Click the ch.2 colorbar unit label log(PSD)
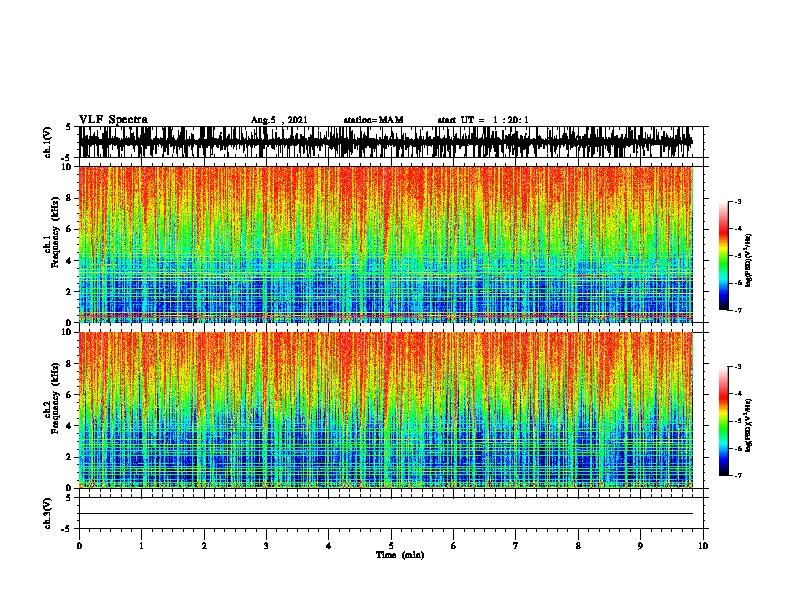 [749, 425]
